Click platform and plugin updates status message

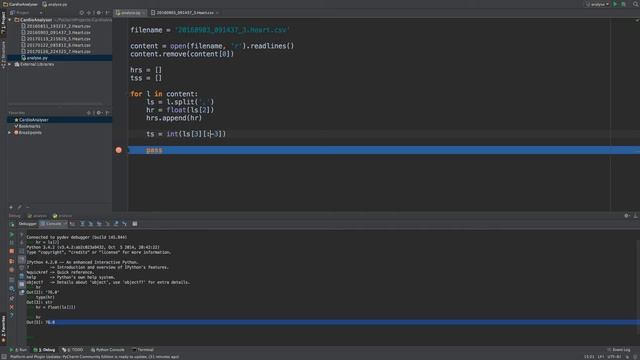(x=94, y=357)
